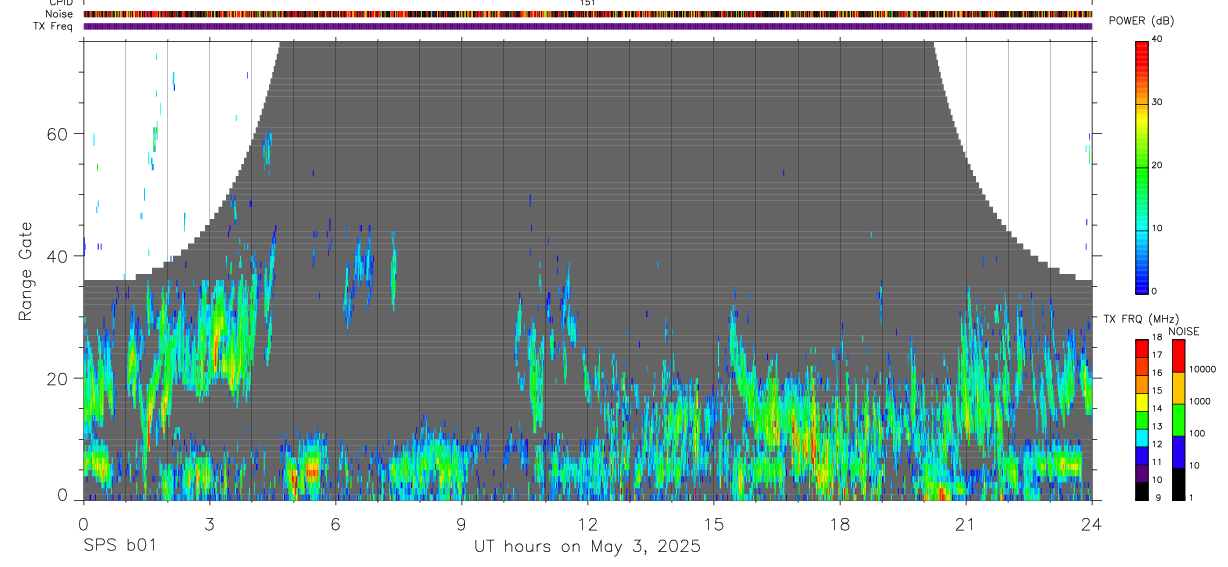This screenshot has height=567, width=1228.
Task: Click the Noise color strip at the top of the plot
Action: click(x=587, y=15)
